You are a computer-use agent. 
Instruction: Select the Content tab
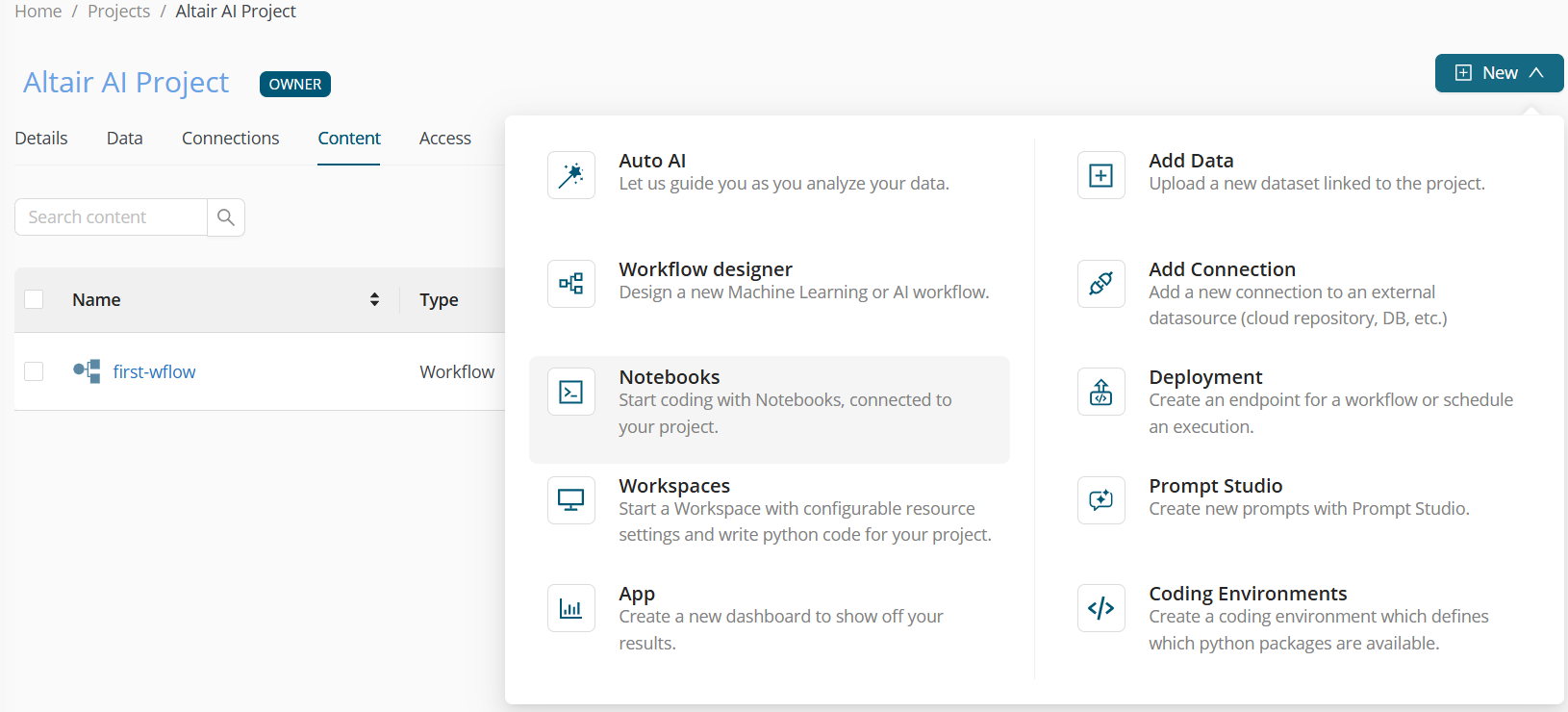[349, 139]
